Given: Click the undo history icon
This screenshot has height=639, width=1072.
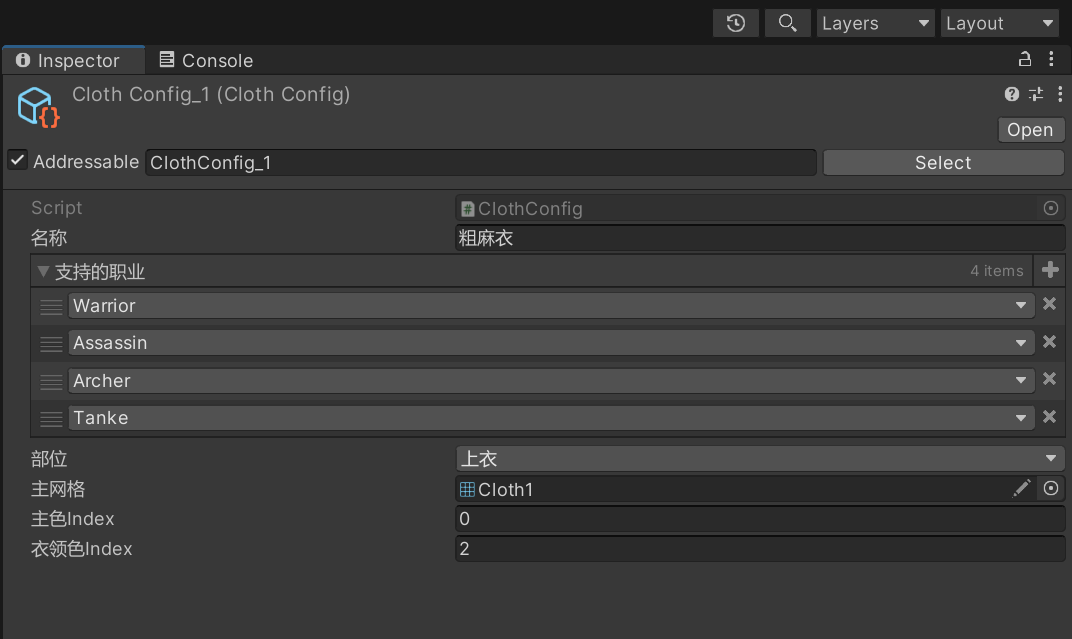Looking at the screenshot, I should tap(735, 23).
